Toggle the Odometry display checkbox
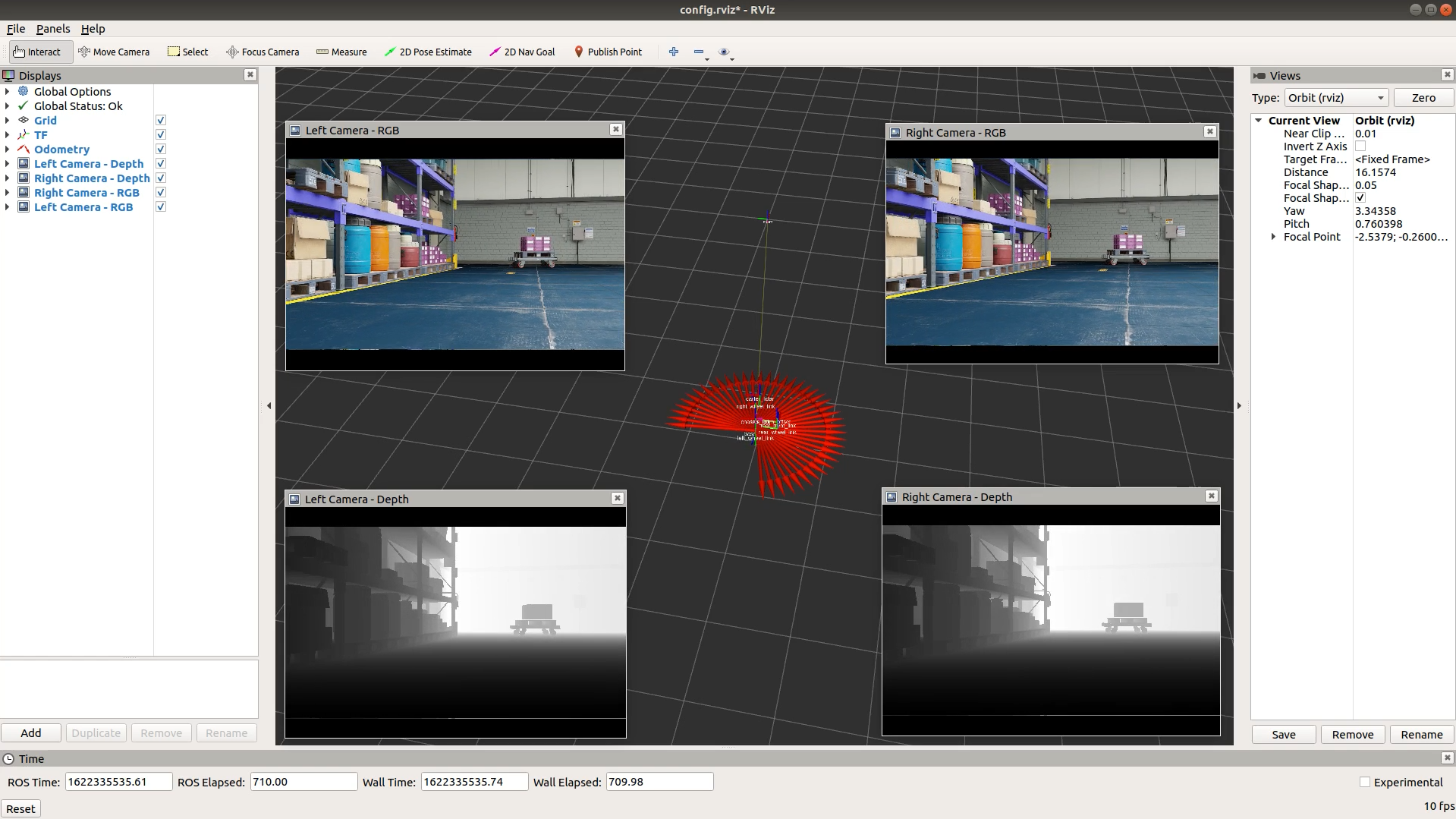Image resolution: width=1456 pixels, height=819 pixels. tap(161, 150)
